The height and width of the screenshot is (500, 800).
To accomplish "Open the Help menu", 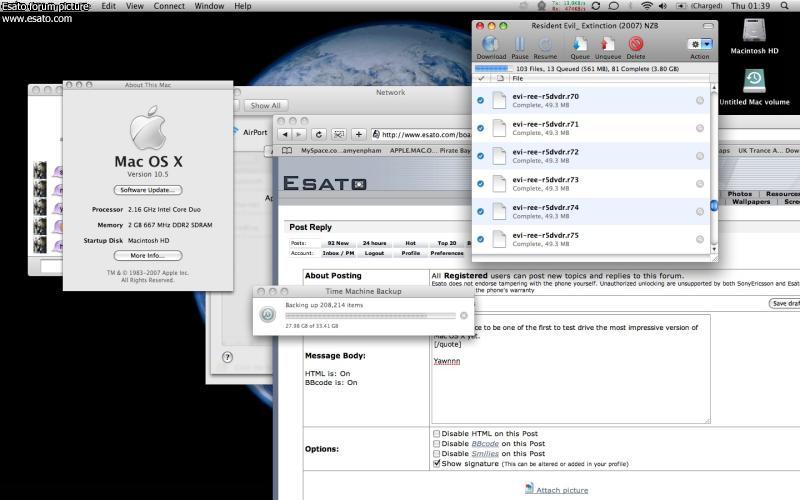I will point(243,6).
